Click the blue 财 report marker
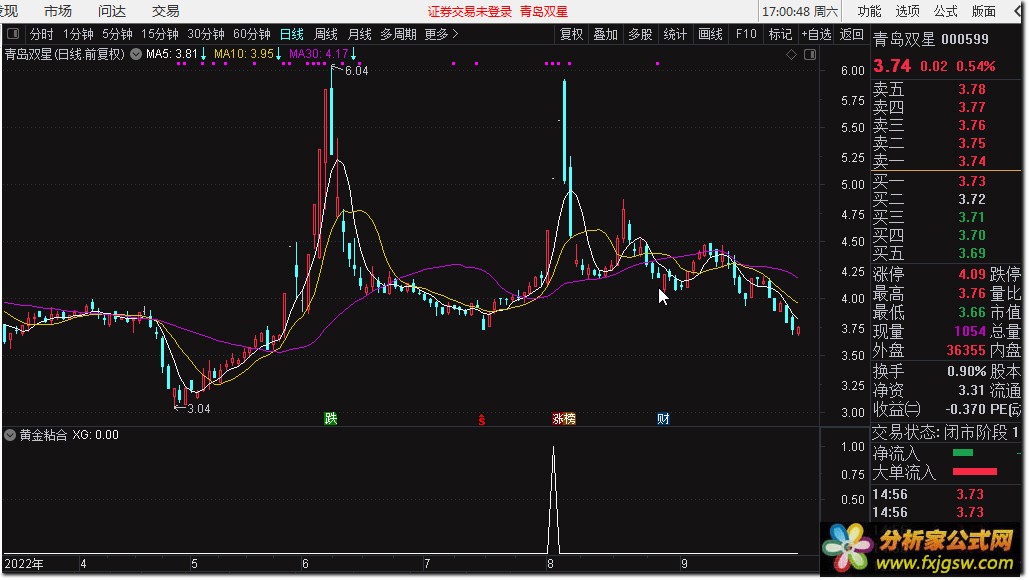Viewport: 1030px width, 580px height. pos(663,418)
